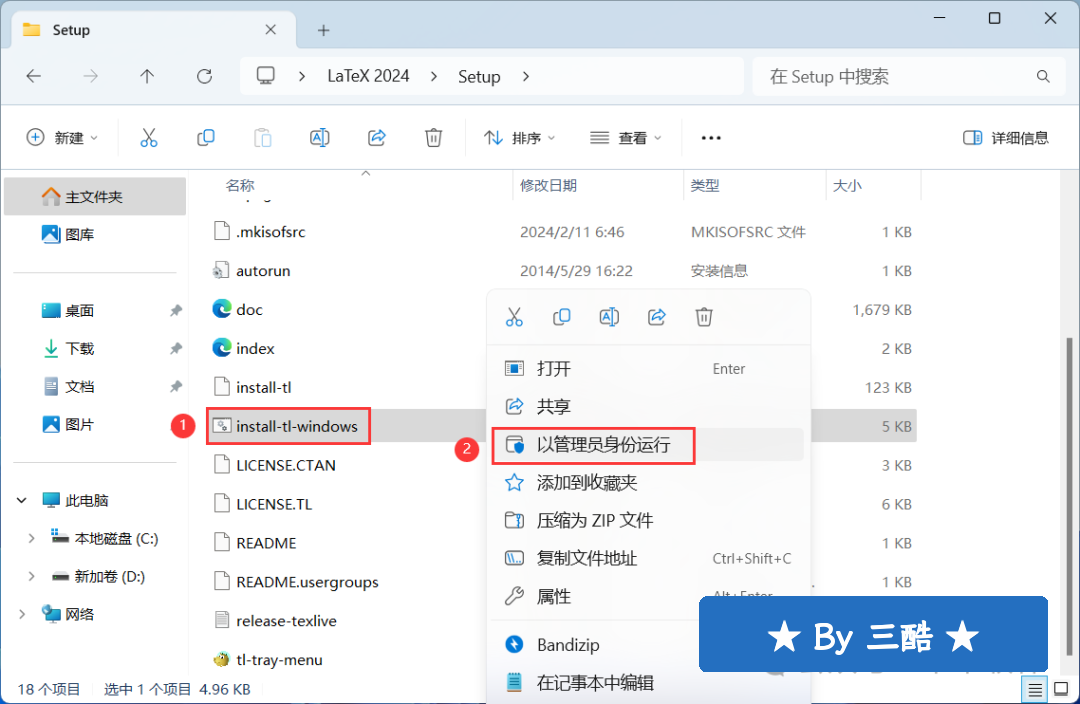
Task: Select the autorun file
Action: coord(263,271)
